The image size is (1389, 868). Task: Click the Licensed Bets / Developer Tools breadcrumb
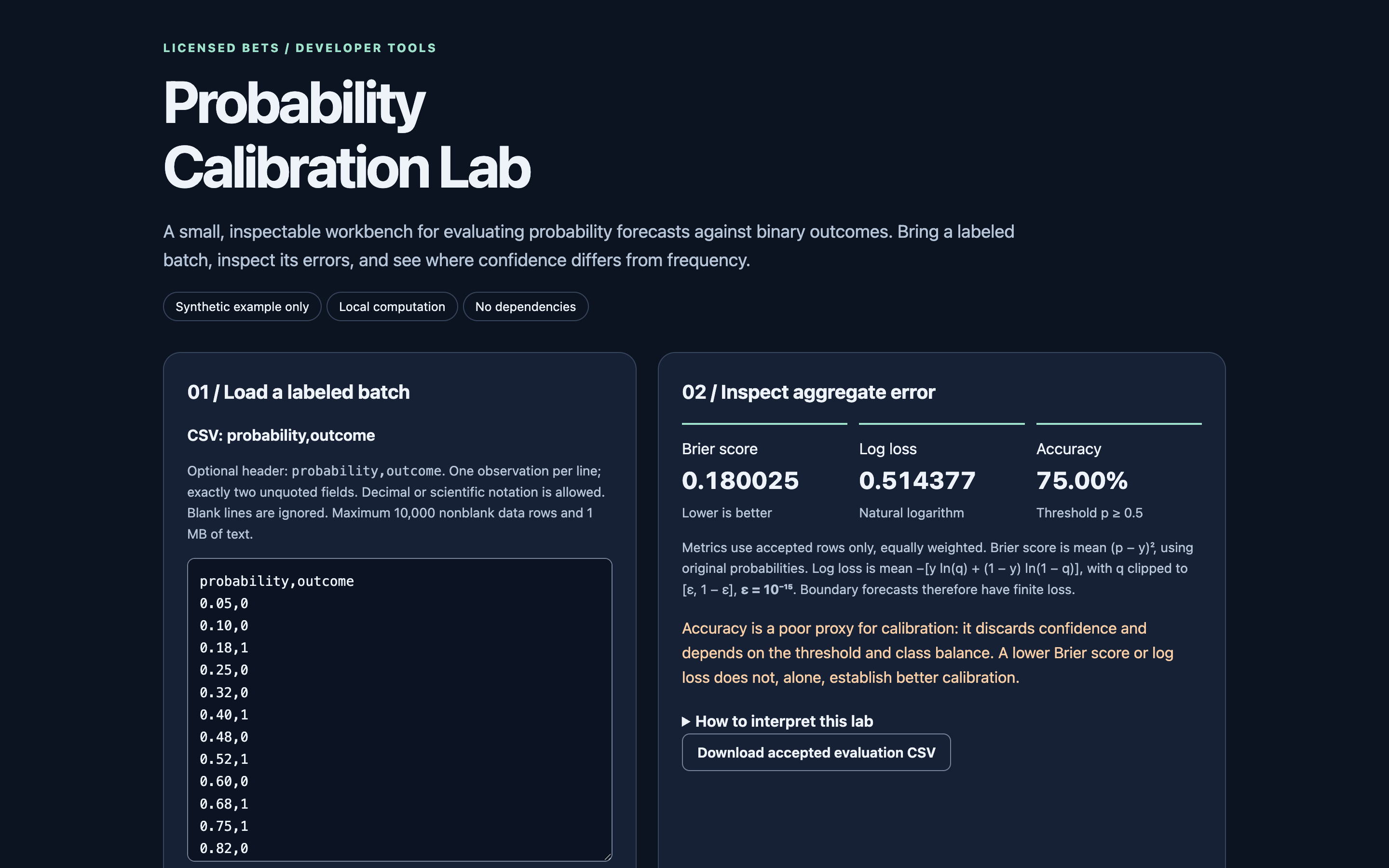tap(300, 48)
